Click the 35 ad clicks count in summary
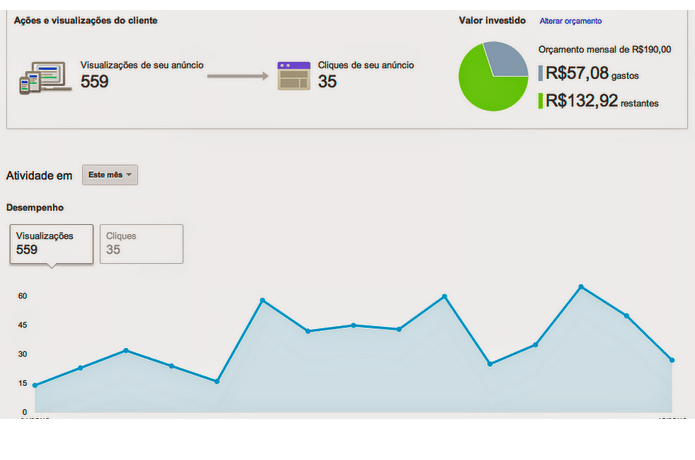Screen dimensions: 695x460 [x=327, y=82]
